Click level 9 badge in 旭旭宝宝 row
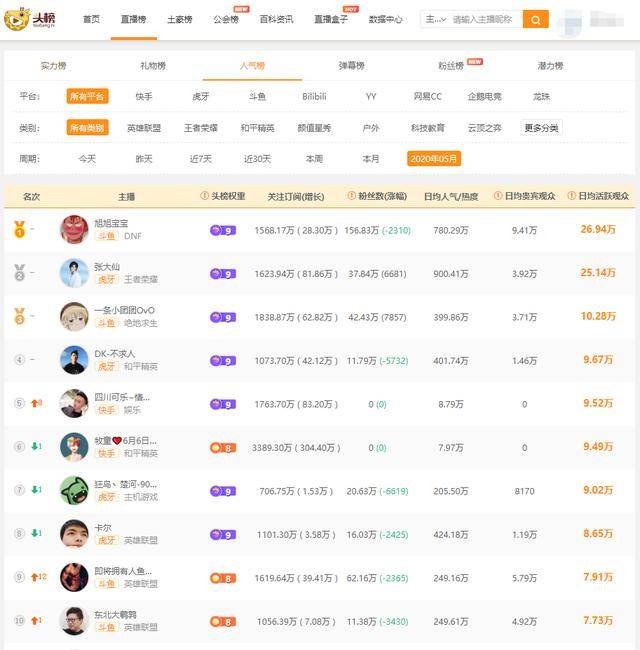The width and height of the screenshot is (640, 650). [x=223, y=230]
